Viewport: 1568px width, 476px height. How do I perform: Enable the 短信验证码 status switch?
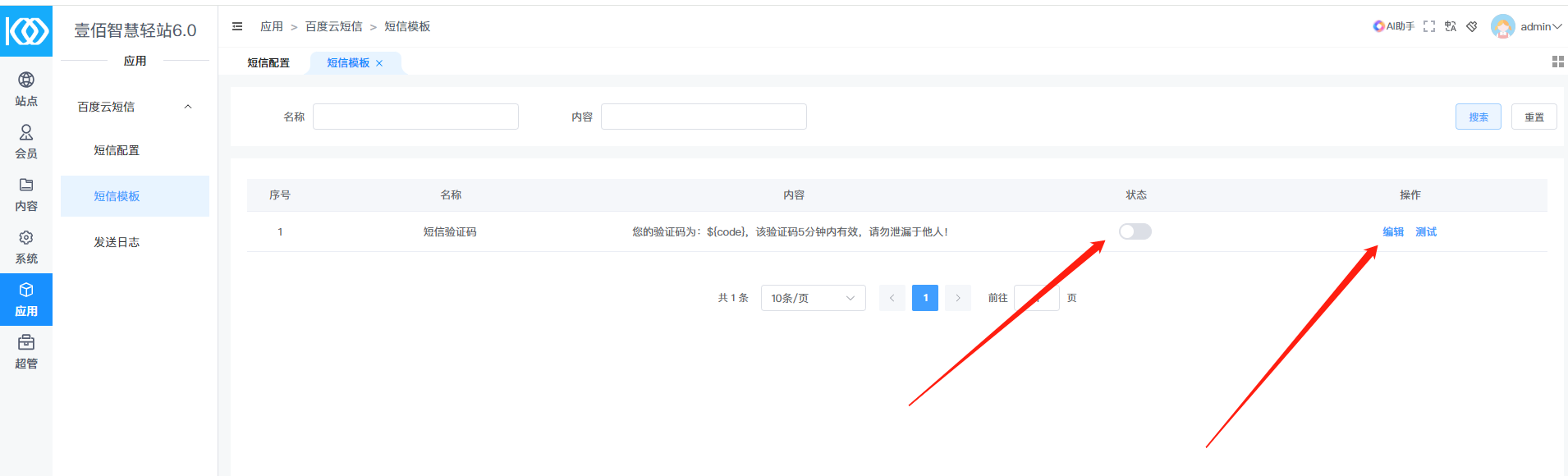(1135, 231)
